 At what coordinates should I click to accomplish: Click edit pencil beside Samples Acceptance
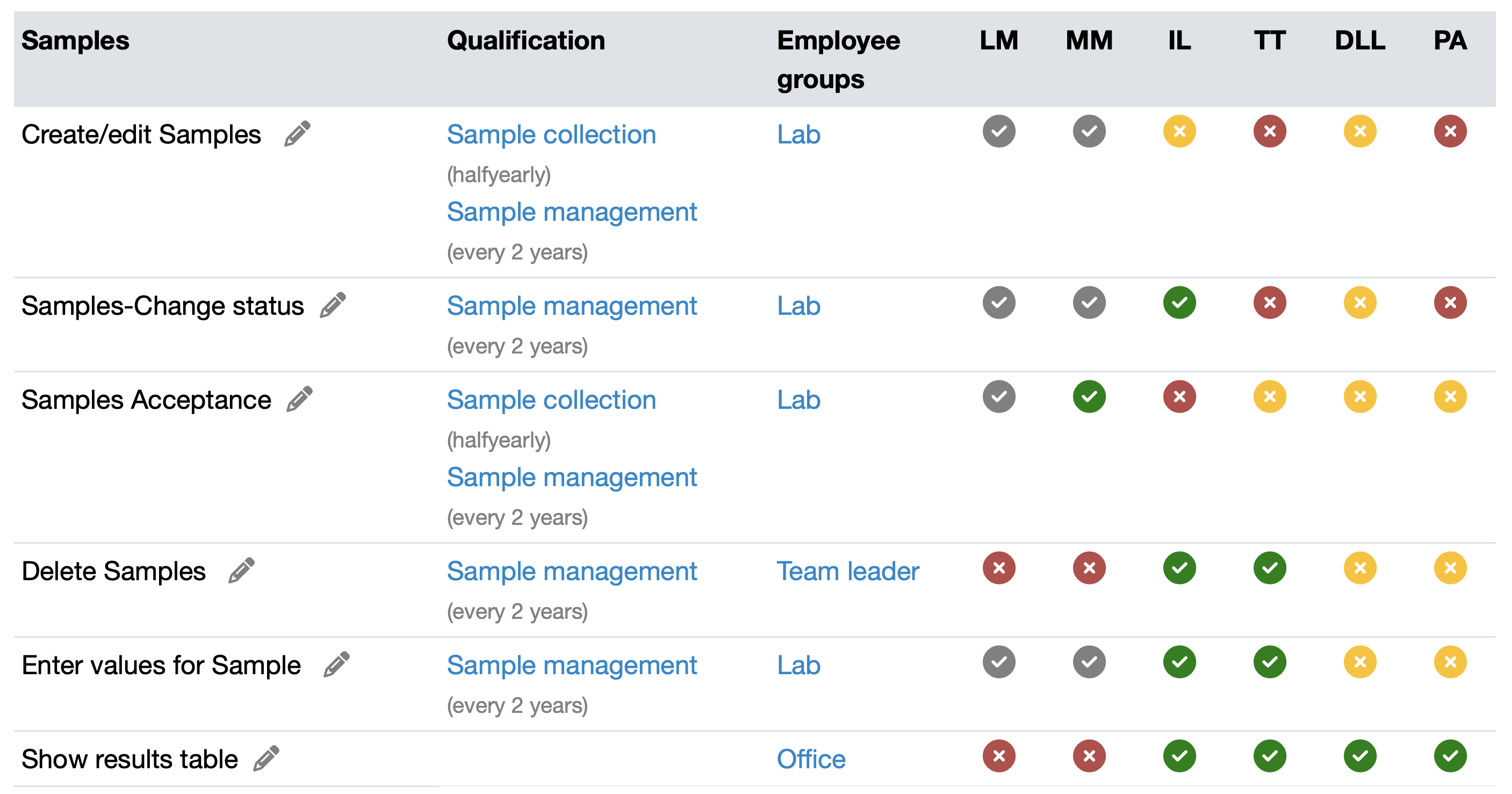point(299,399)
